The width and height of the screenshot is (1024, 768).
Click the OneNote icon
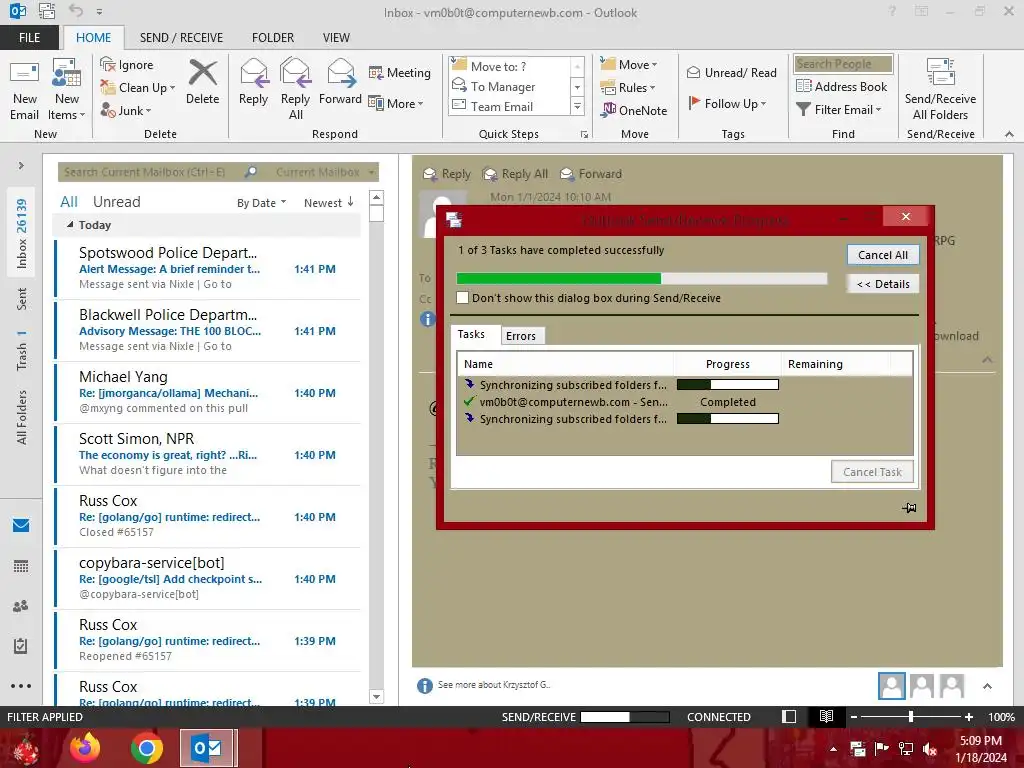(x=634, y=110)
